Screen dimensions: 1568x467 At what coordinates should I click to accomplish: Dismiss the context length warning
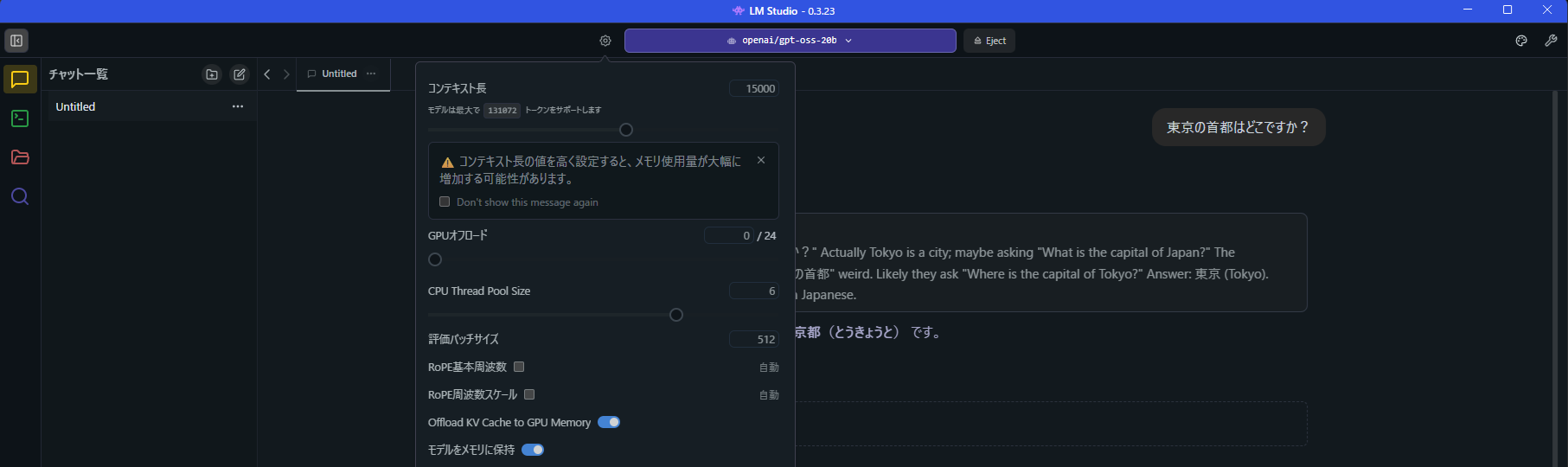761,160
